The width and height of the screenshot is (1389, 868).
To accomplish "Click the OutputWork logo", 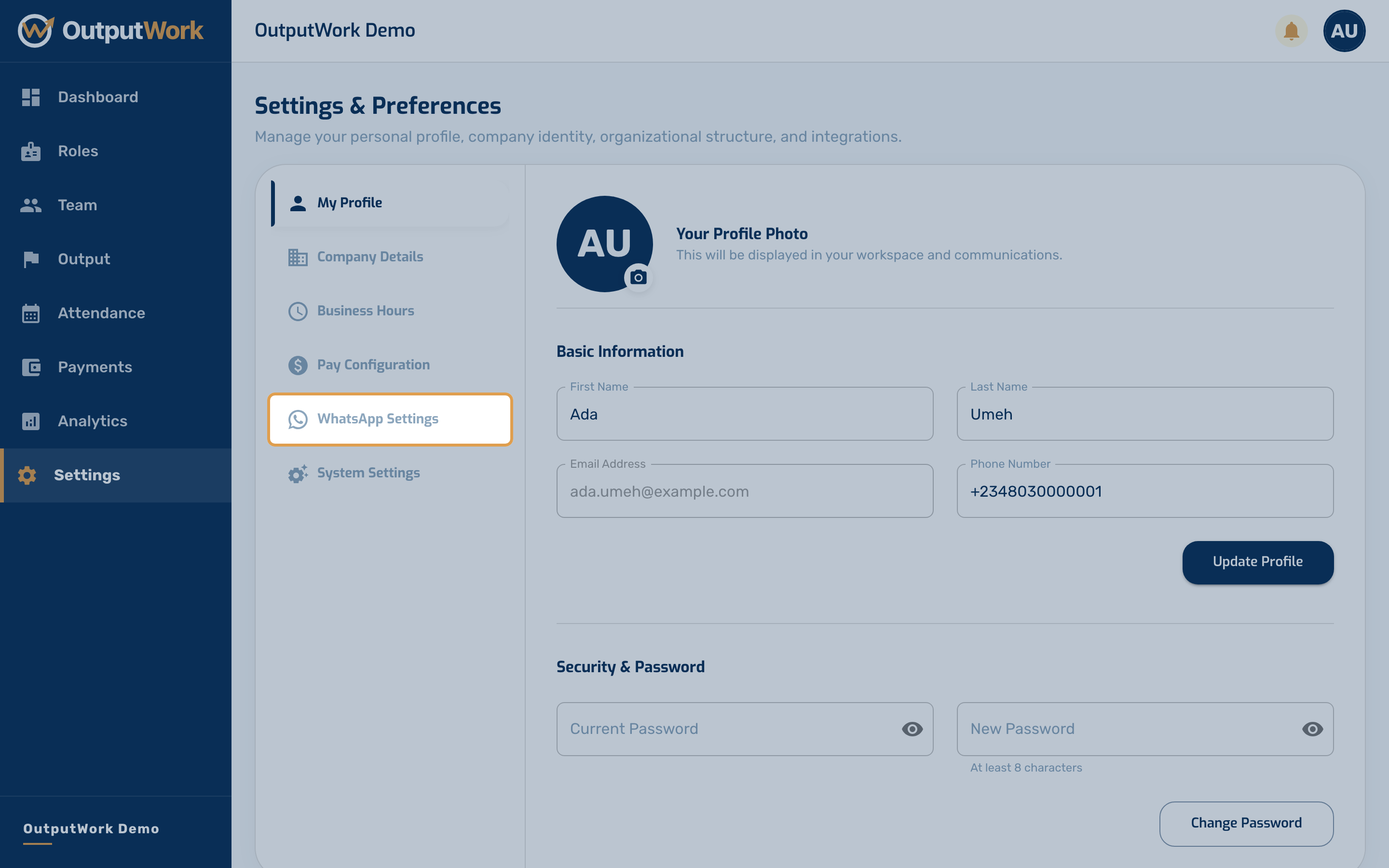I will 110,31.
